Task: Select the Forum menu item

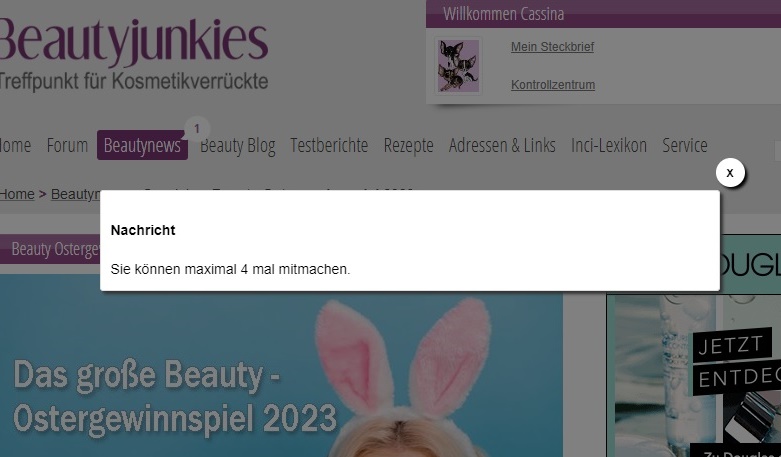Action: point(67,145)
